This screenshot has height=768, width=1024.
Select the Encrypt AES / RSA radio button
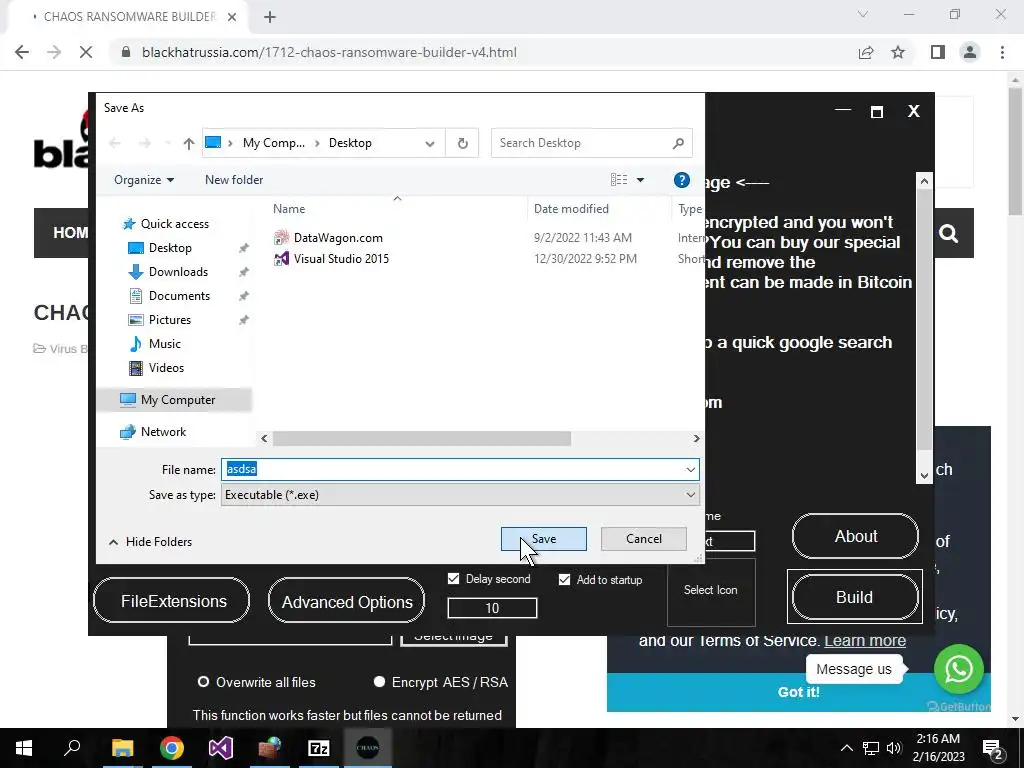[x=379, y=682]
